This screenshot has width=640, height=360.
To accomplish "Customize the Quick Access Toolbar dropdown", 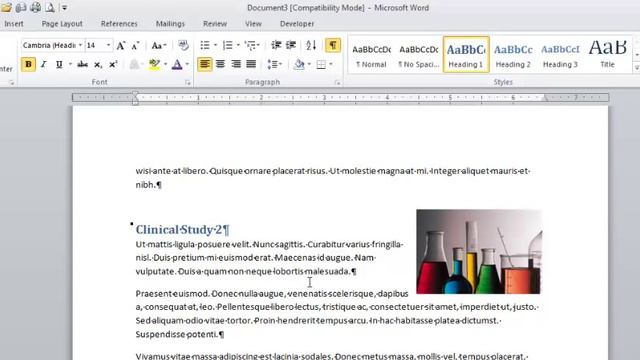I will [x=64, y=7].
